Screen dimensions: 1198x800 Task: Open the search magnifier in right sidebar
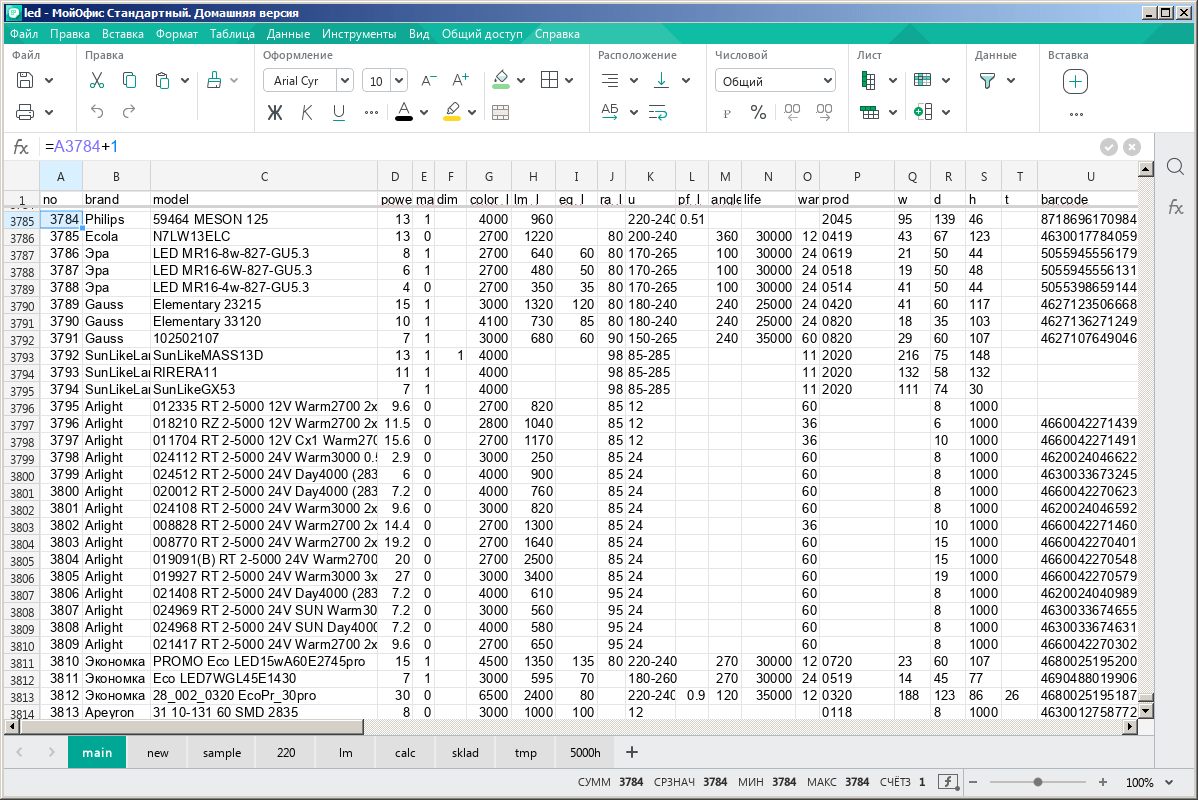1176,166
